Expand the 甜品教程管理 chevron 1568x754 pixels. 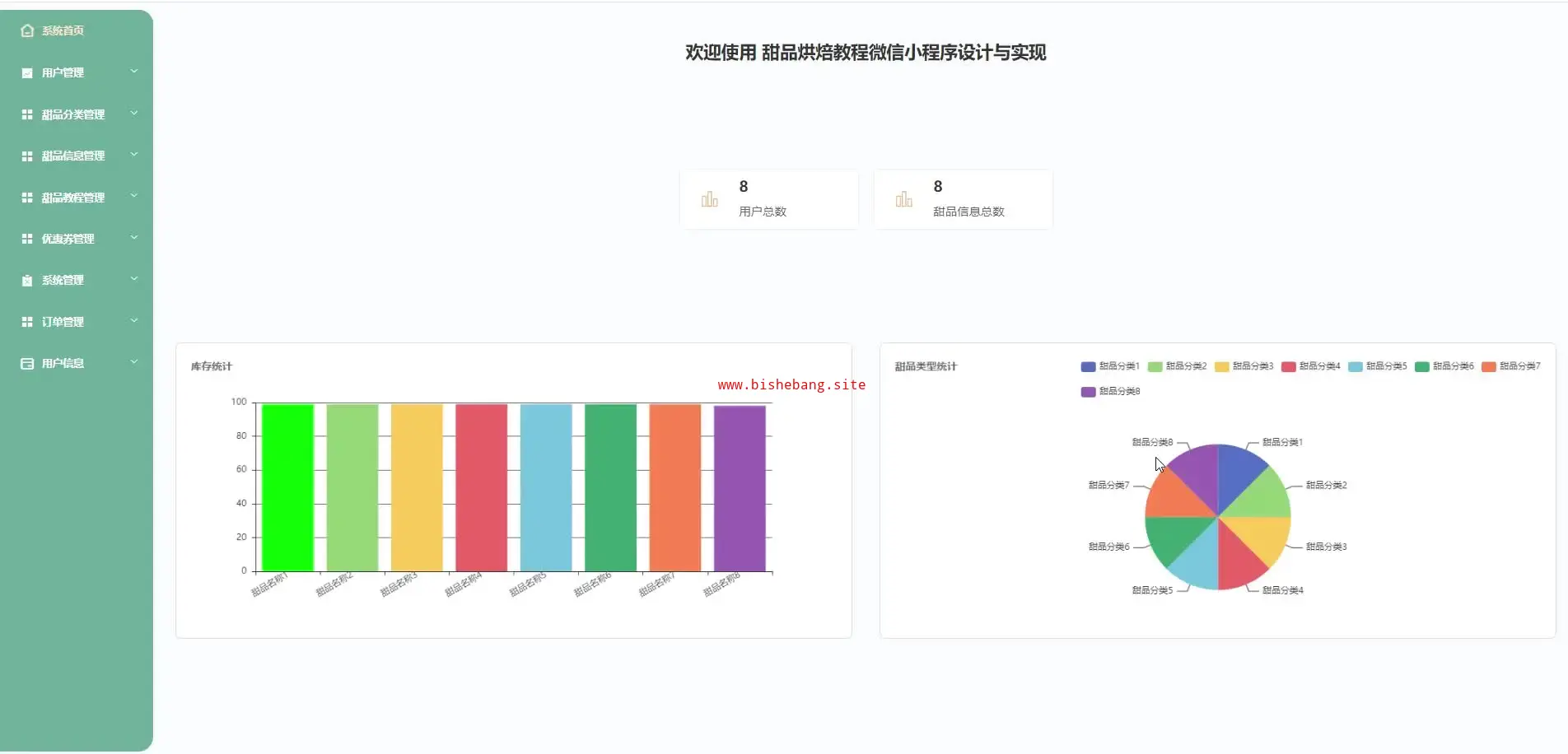click(134, 197)
